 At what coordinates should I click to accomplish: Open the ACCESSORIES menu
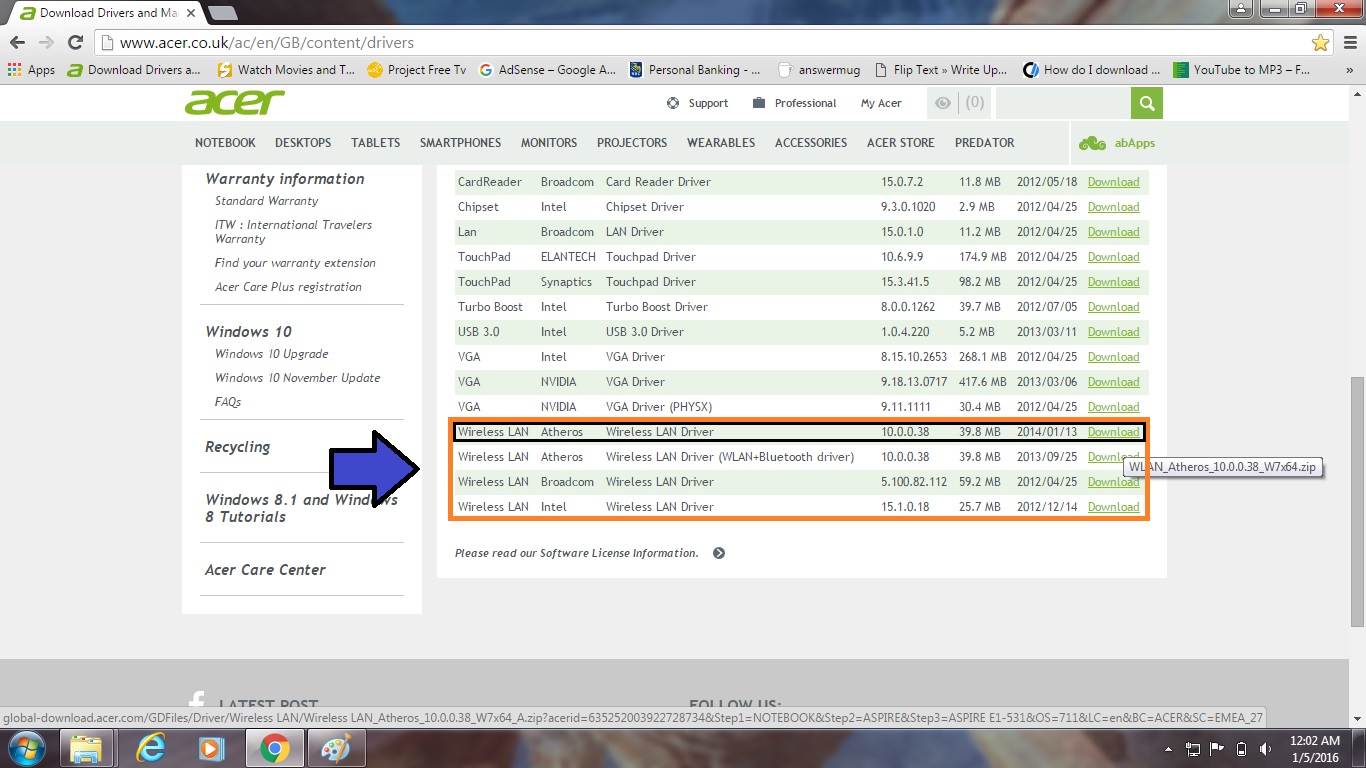click(811, 143)
